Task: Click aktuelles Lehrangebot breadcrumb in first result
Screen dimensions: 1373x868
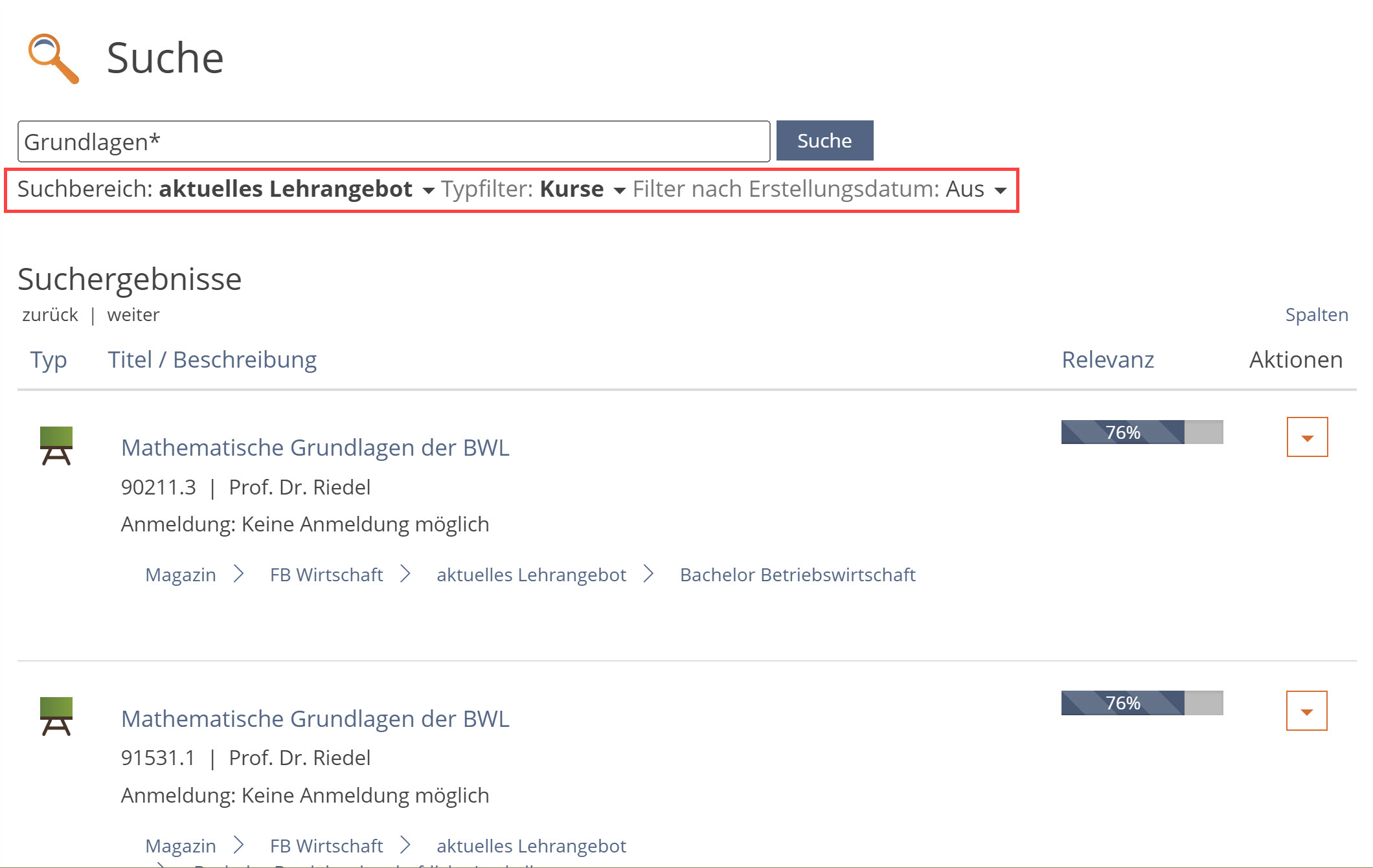Action: tap(531, 575)
